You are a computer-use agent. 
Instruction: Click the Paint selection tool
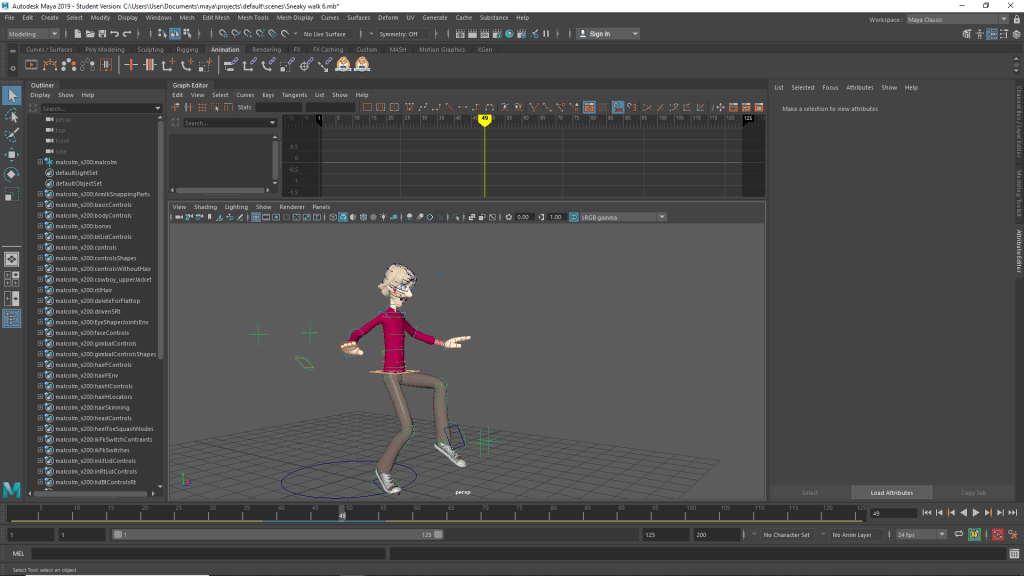pyautogui.click(x=12, y=135)
